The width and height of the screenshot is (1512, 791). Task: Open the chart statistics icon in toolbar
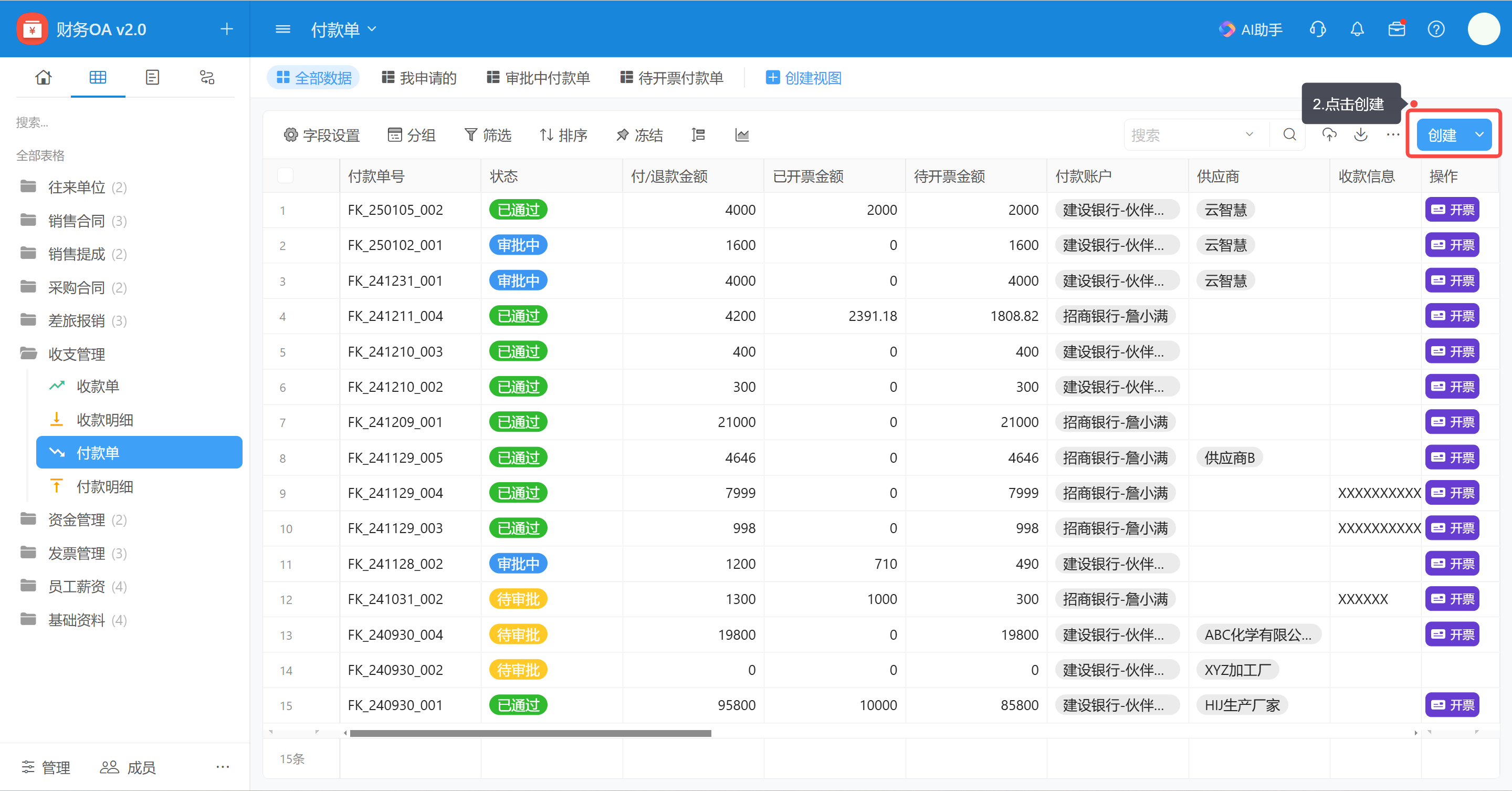pos(742,135)
